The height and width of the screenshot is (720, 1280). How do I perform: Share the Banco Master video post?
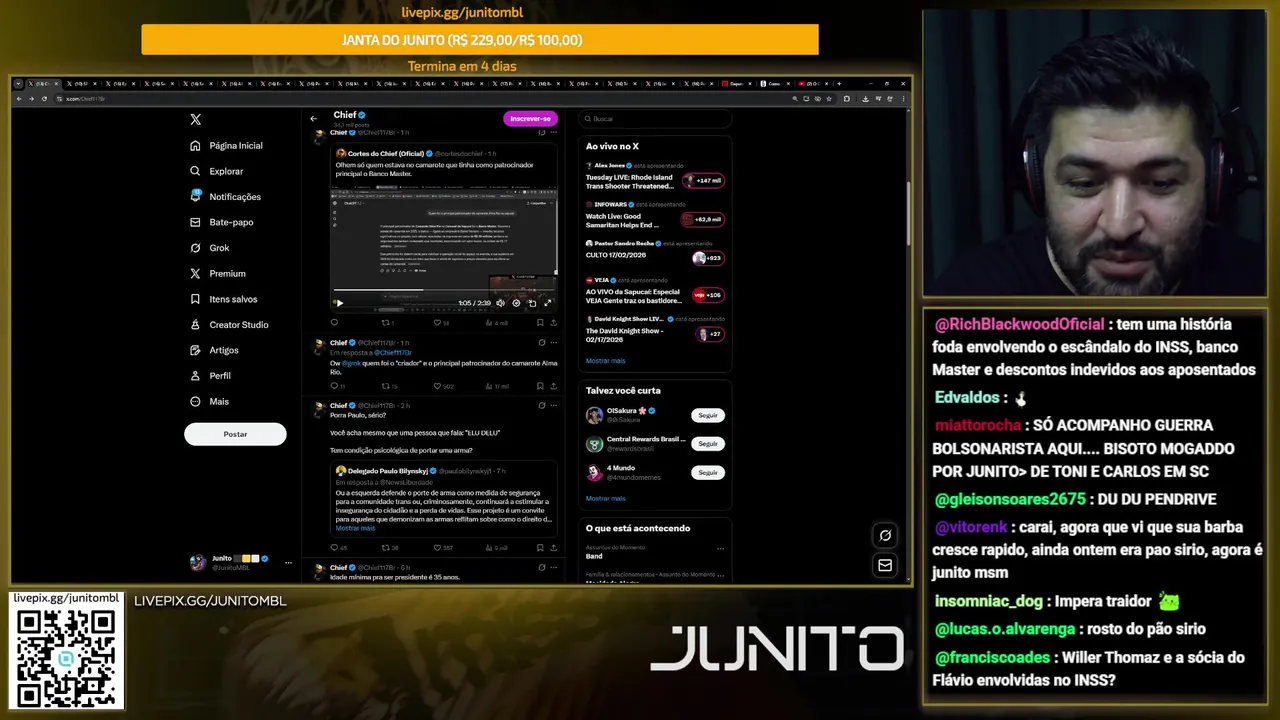click(x=553, y=323)
